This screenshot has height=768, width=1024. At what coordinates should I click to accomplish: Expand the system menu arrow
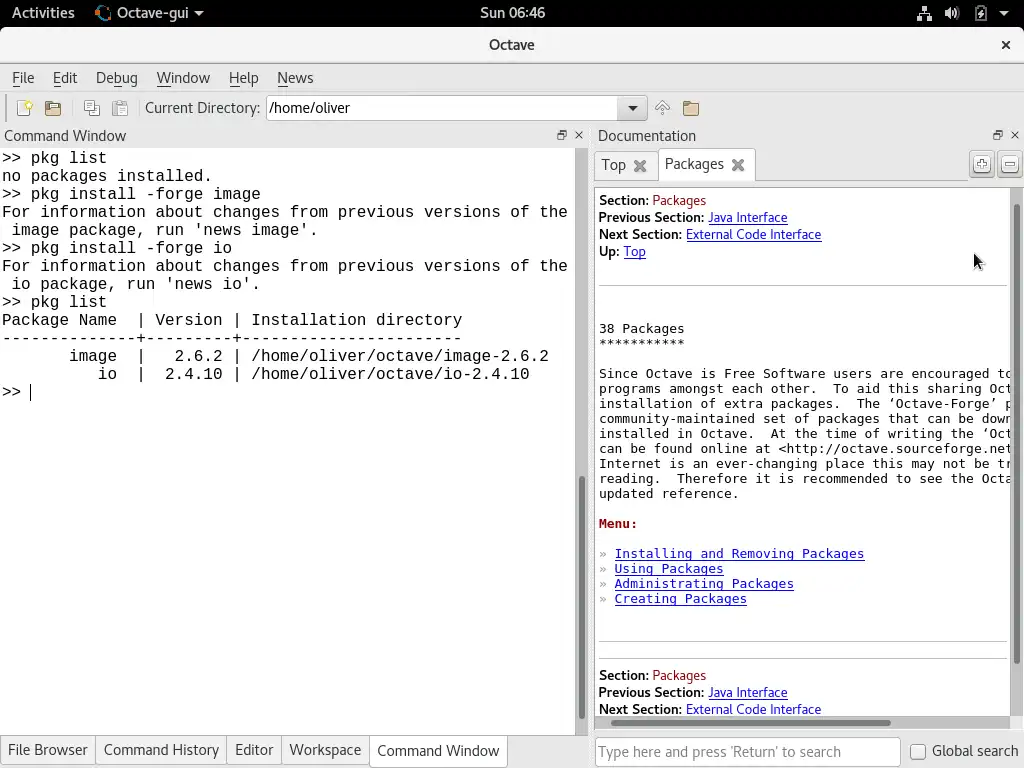tap(1004, 13)
